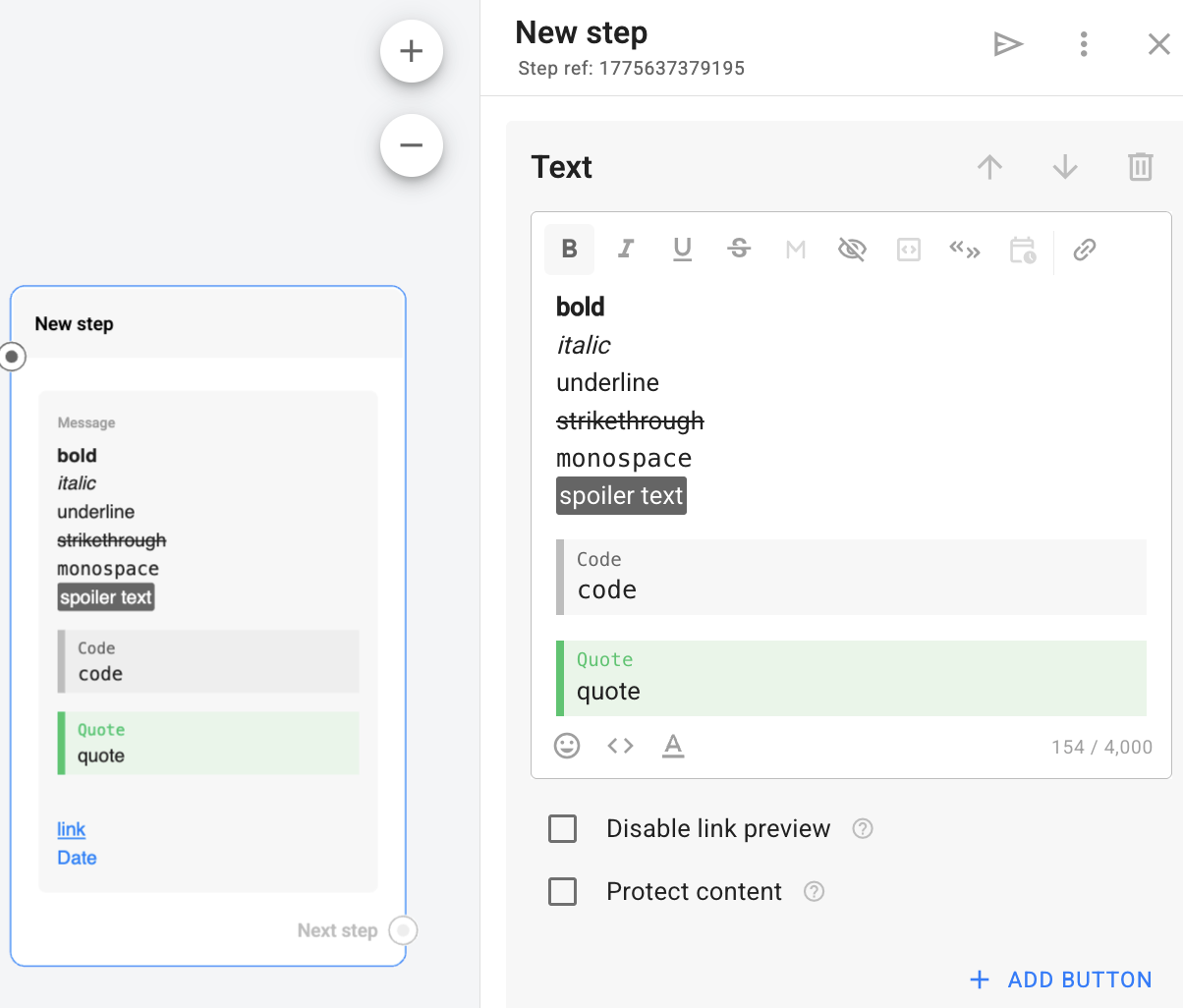Apply spoiler (hidden eye) formatting
1183x1008 pixels.
(x=852, y=250)
